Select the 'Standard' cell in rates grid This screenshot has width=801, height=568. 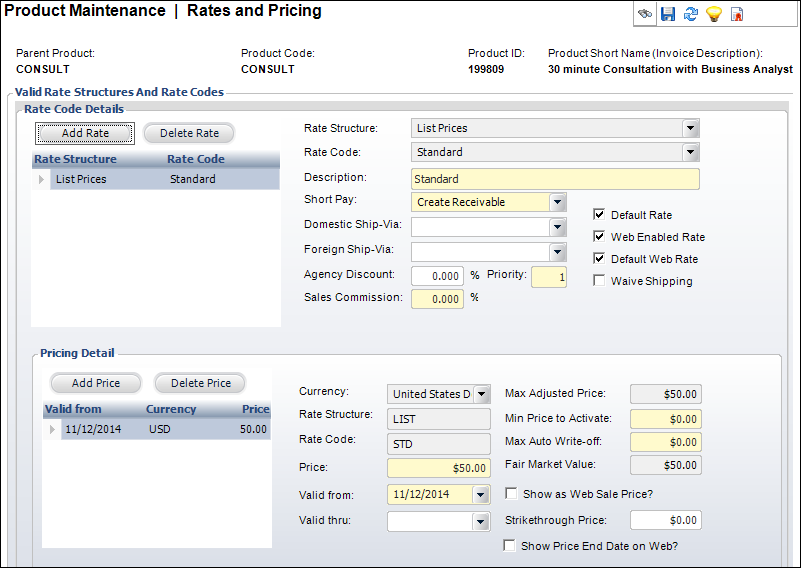coord(193,179)
